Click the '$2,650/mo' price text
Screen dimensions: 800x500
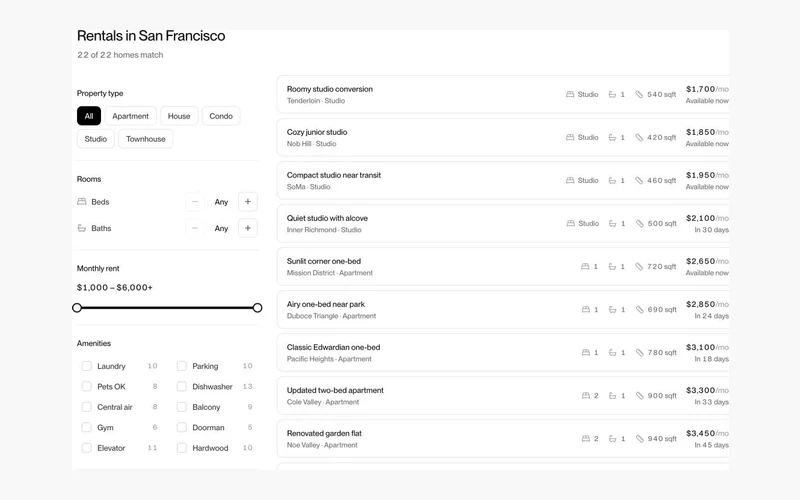pos(707,261)
